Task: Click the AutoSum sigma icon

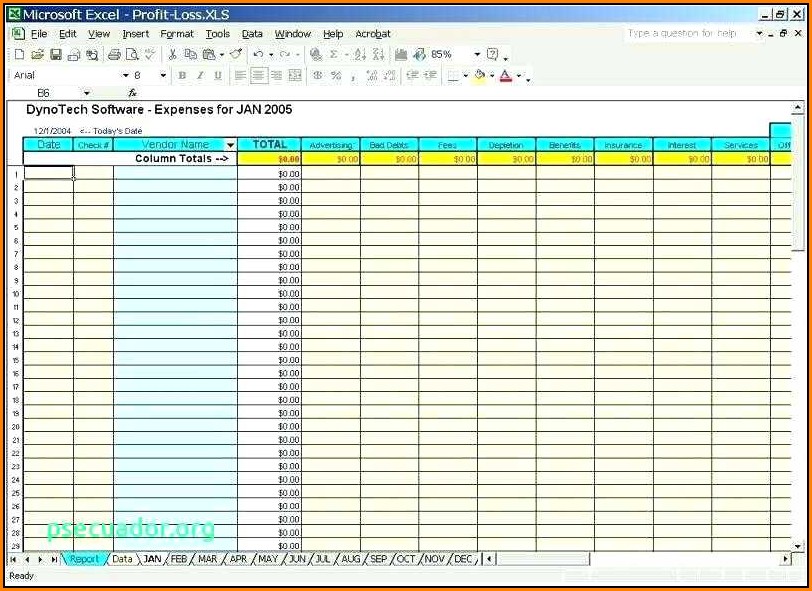Action: pos(334,55)
